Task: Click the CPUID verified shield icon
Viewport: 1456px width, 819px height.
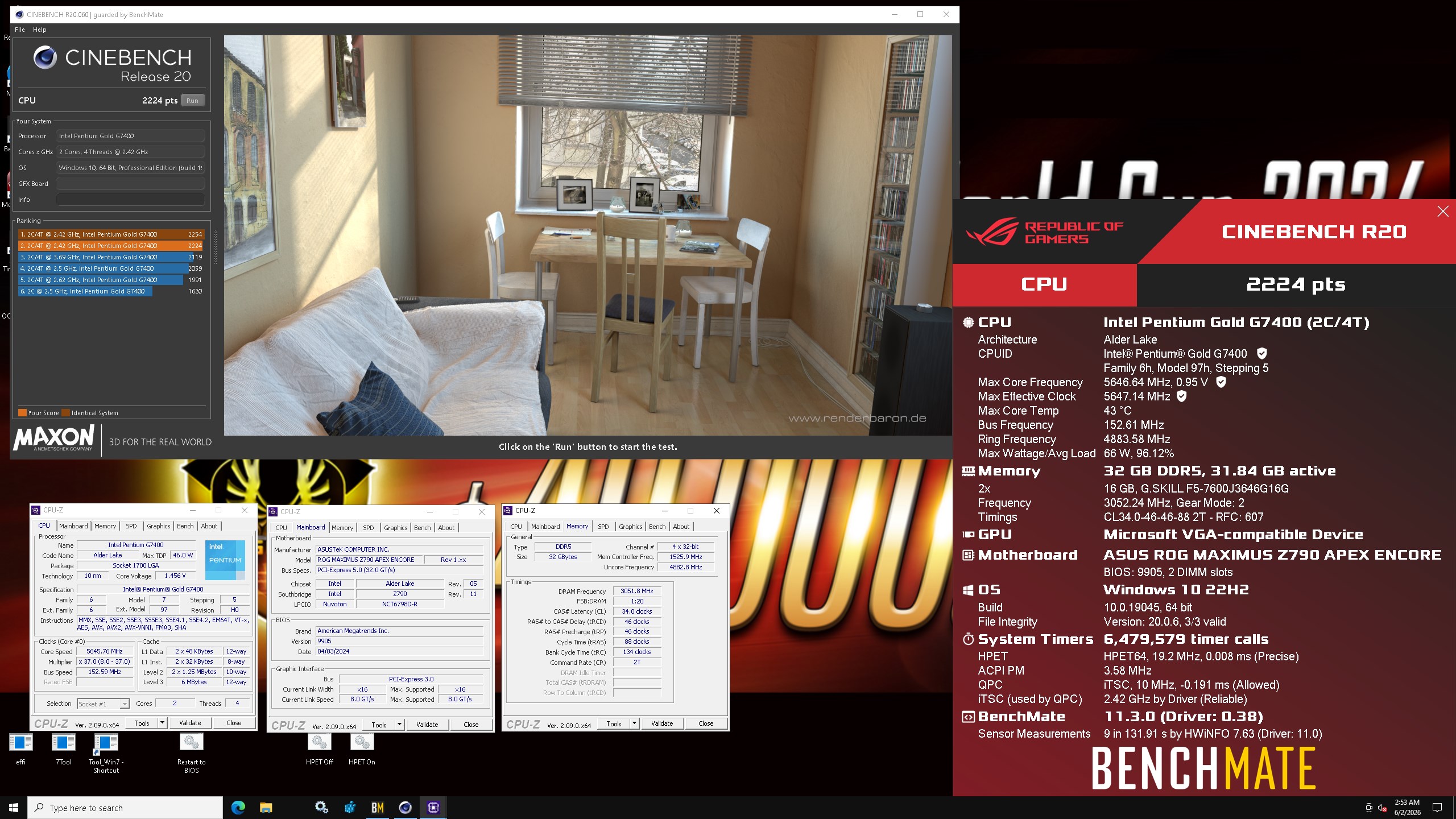Action: [1261, 354]
